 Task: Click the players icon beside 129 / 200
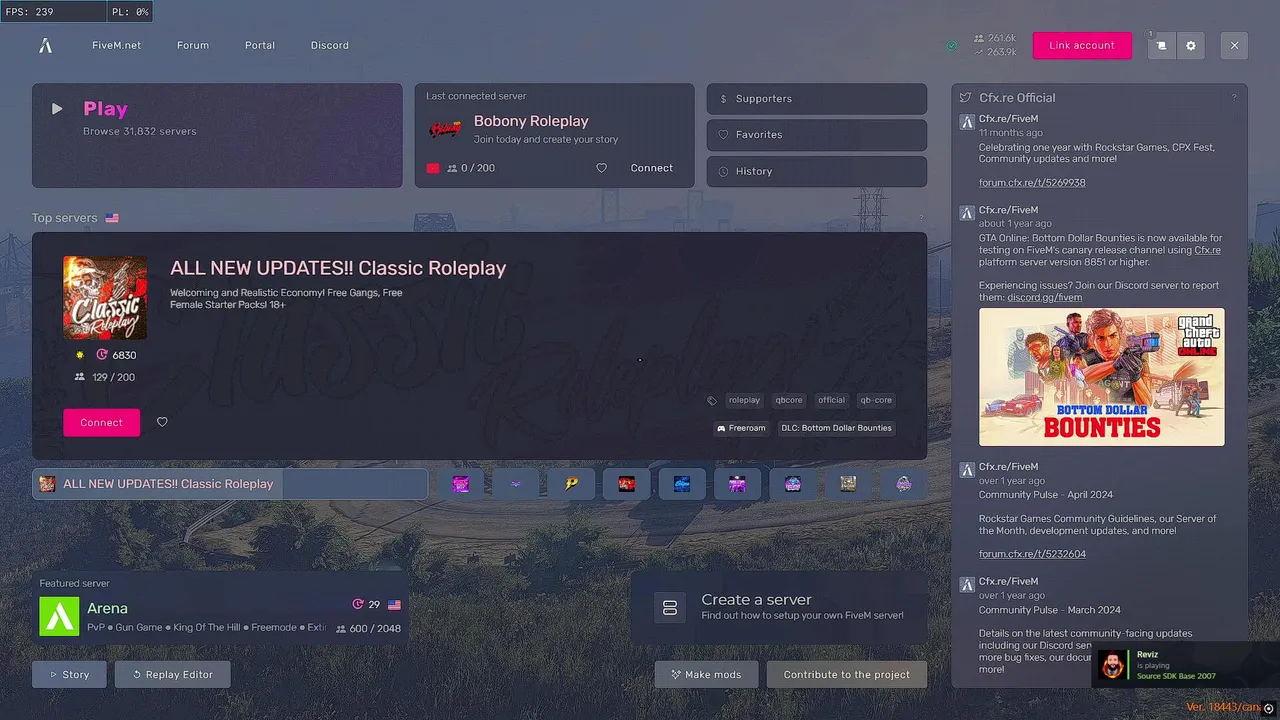click(80, 377)
